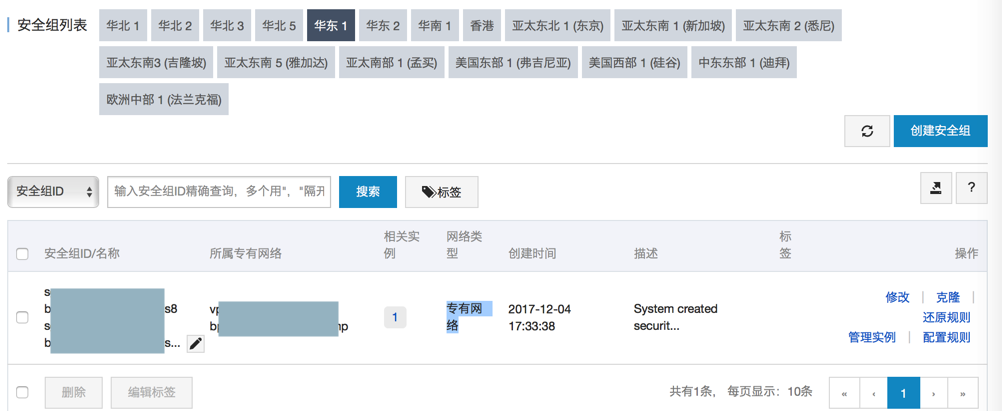Click the export list icon button
The height and width of the screenshot is (411, 1002).
point(936,188)
